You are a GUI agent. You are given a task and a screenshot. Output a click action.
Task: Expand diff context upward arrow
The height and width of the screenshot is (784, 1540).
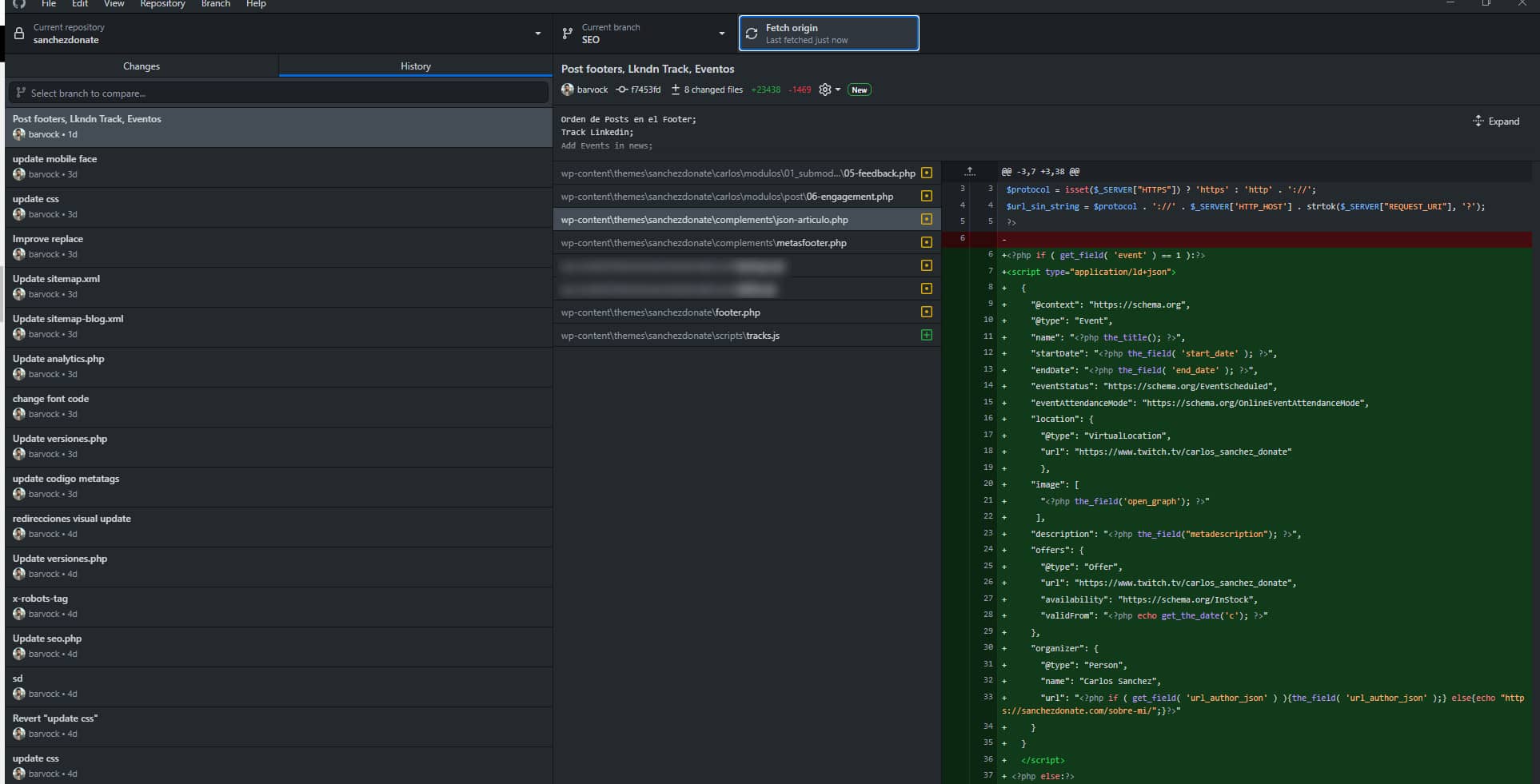point(970,171)
